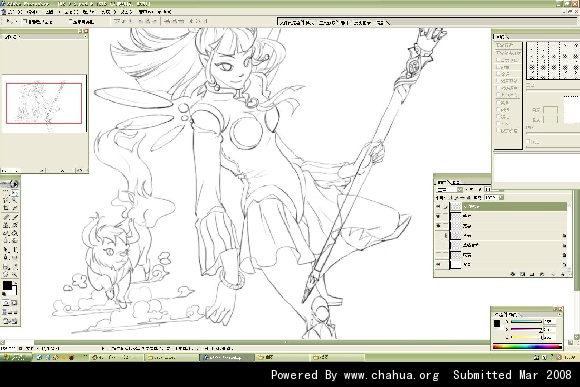
Task: Add a layer mask from Layers panel footer
Action: pyautogui.click(x=522, y=274)
